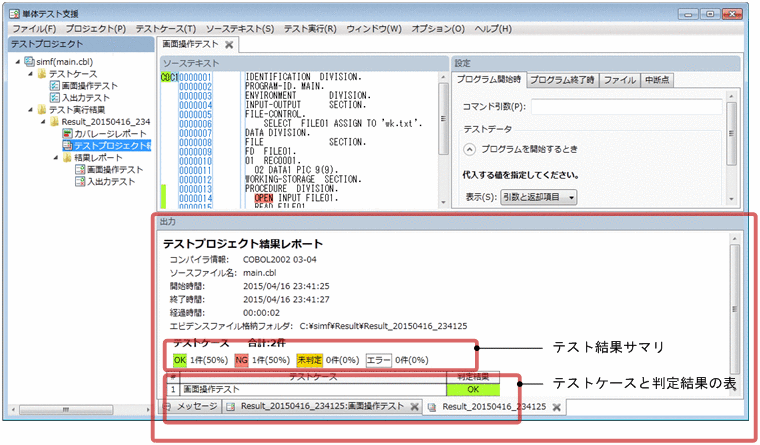Screen dimensions: 760x445
Task: Click the テスト実行結果 folder icon
Action: point(42,110)
